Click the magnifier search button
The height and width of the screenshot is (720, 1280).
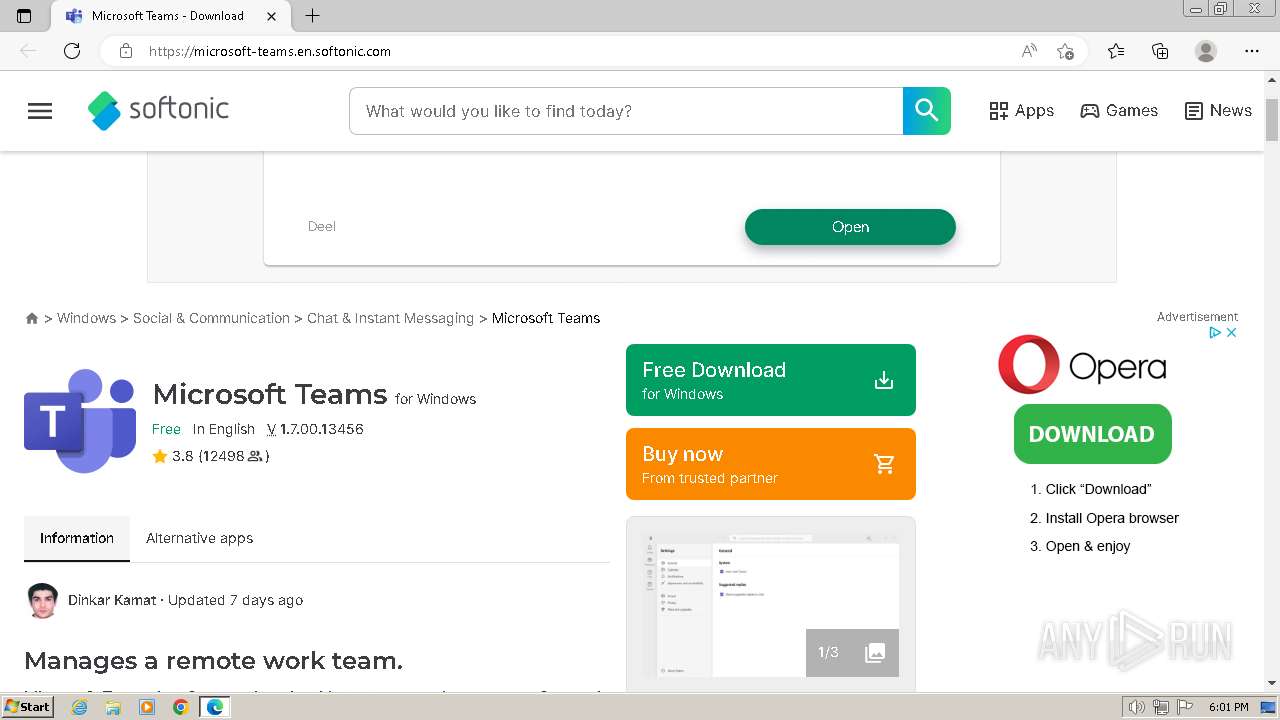pyautogui.click(x=927, y=111)
